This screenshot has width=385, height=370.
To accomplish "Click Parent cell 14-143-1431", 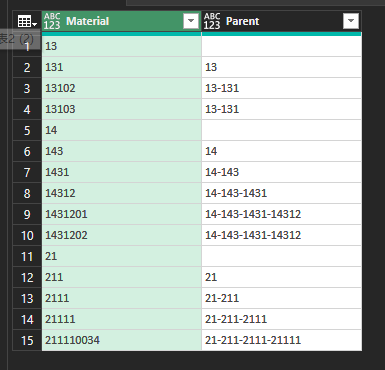I will coord(282,193).
